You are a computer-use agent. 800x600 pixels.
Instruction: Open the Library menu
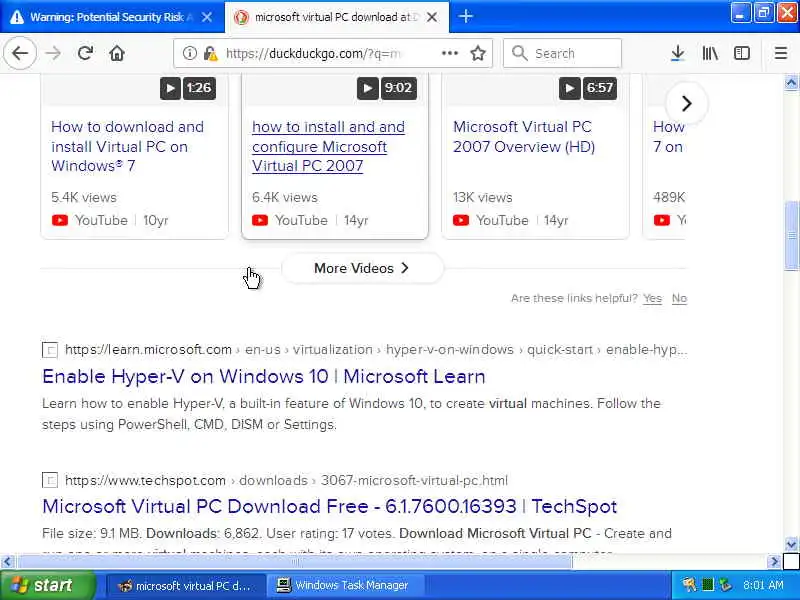tap(710, 53)
